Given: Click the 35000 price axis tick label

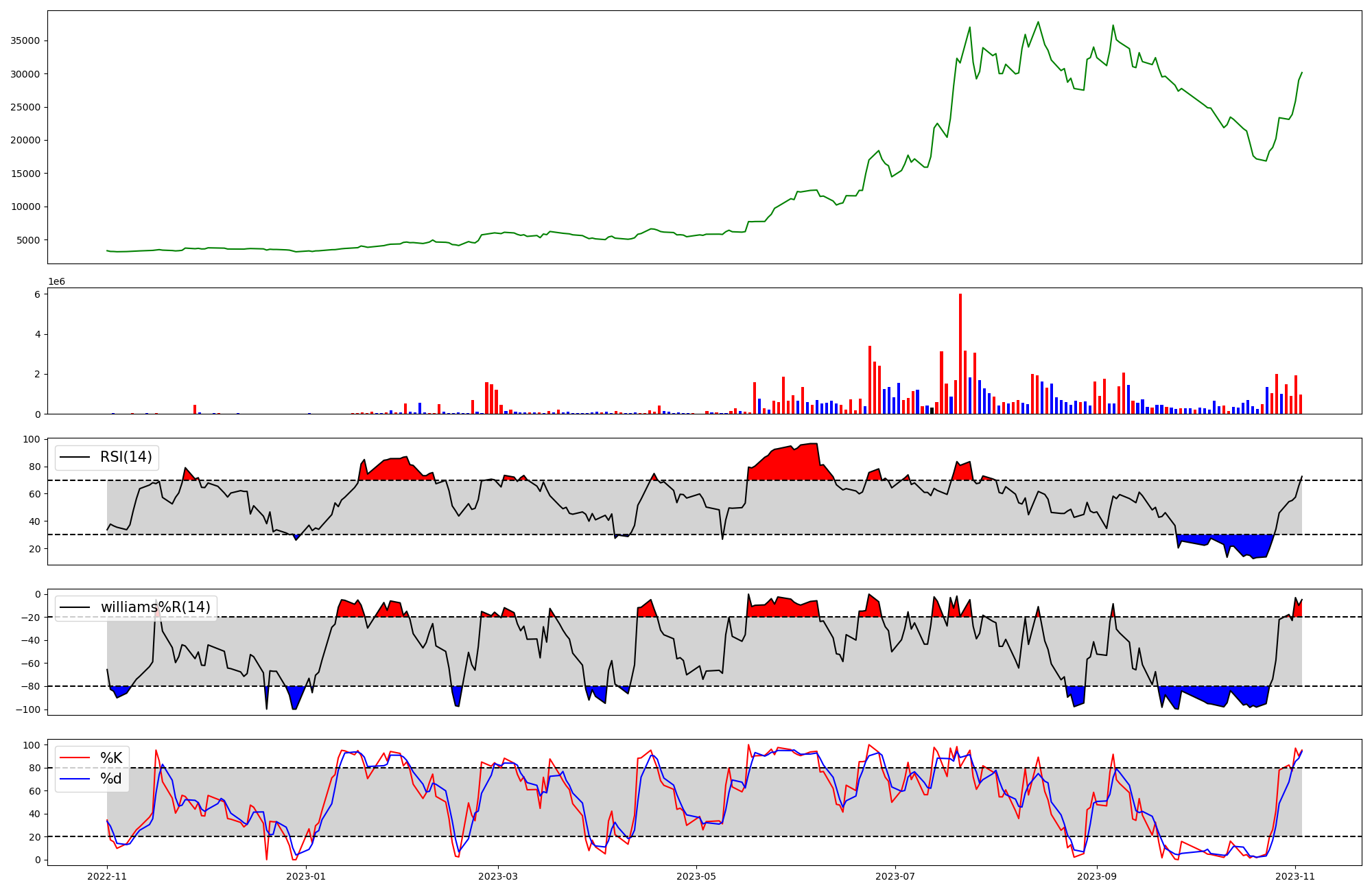Looking at the screenshot, I should [25, 40].
